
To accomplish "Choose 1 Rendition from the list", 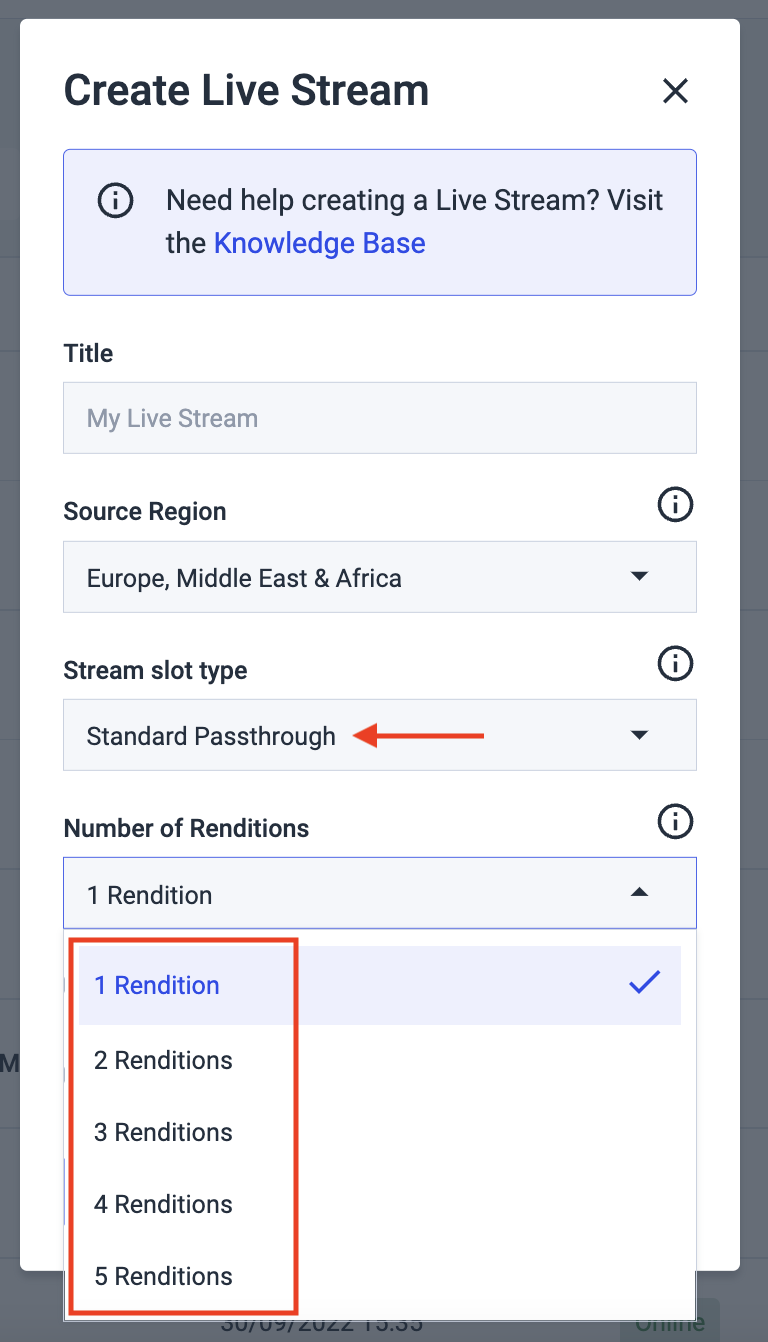I will coord(156,985).
